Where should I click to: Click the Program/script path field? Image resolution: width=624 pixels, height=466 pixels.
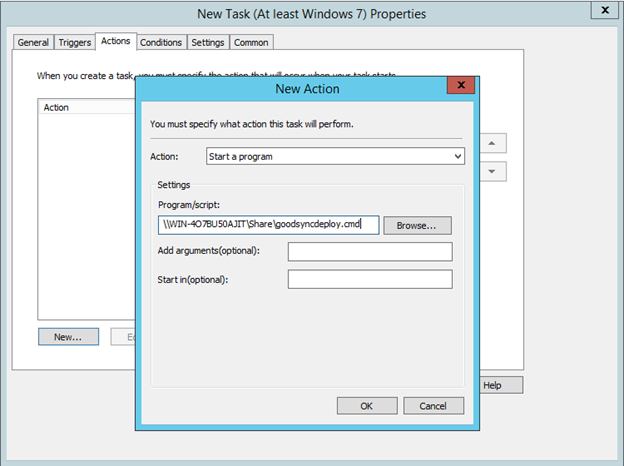269,225
